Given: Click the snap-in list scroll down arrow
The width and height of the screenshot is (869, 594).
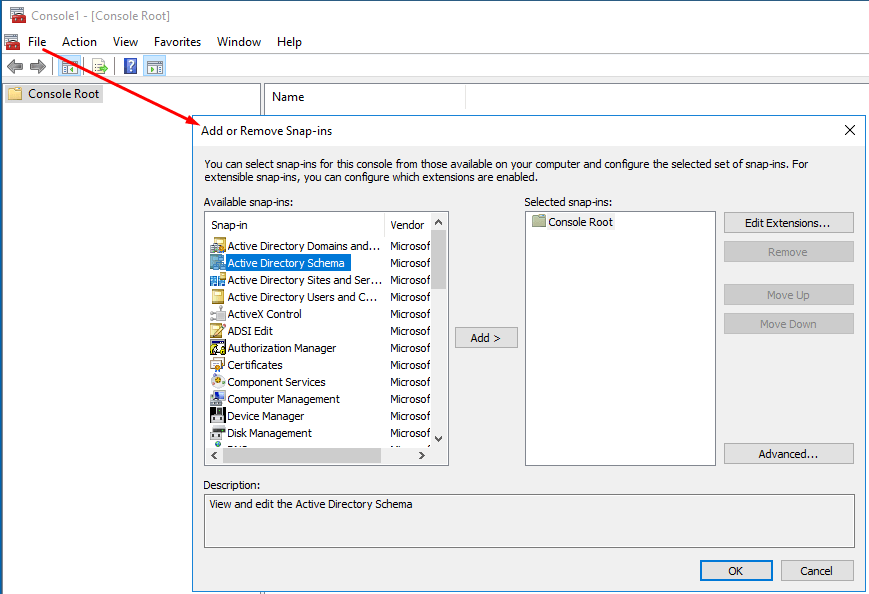Looking at the screenshot, I should click(x=438, y=438).
